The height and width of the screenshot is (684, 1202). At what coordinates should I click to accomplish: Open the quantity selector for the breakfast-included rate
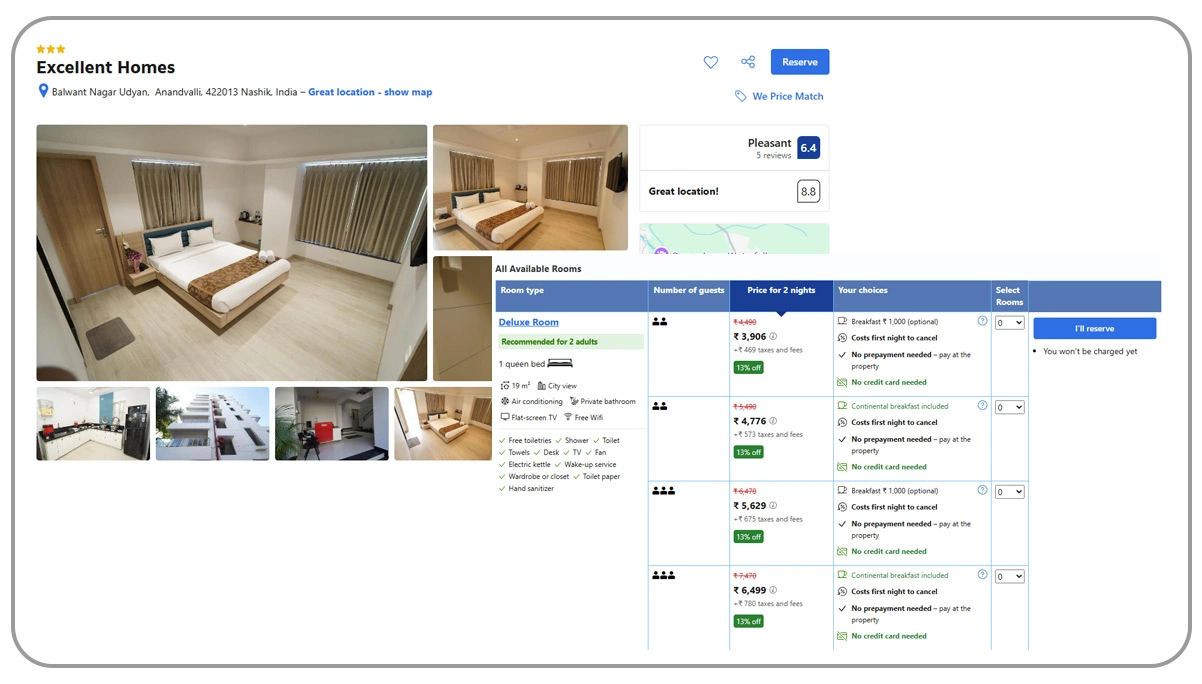pos(1009,407)
